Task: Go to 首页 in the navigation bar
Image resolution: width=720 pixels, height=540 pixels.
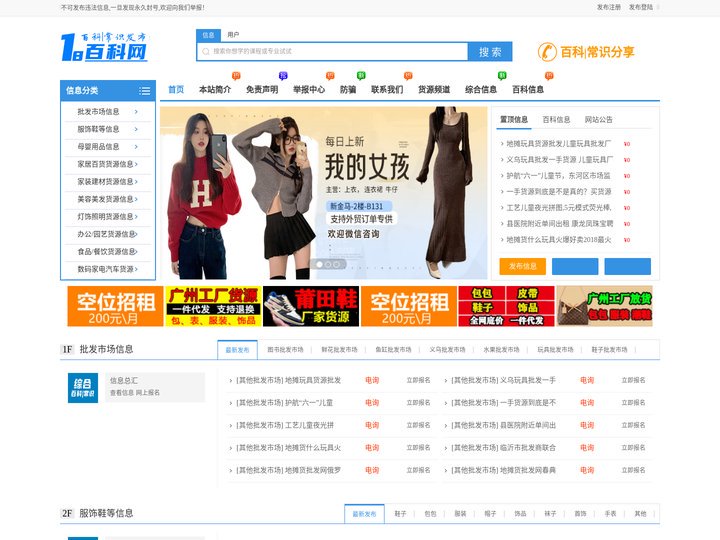Action: (x=176, y=90)
